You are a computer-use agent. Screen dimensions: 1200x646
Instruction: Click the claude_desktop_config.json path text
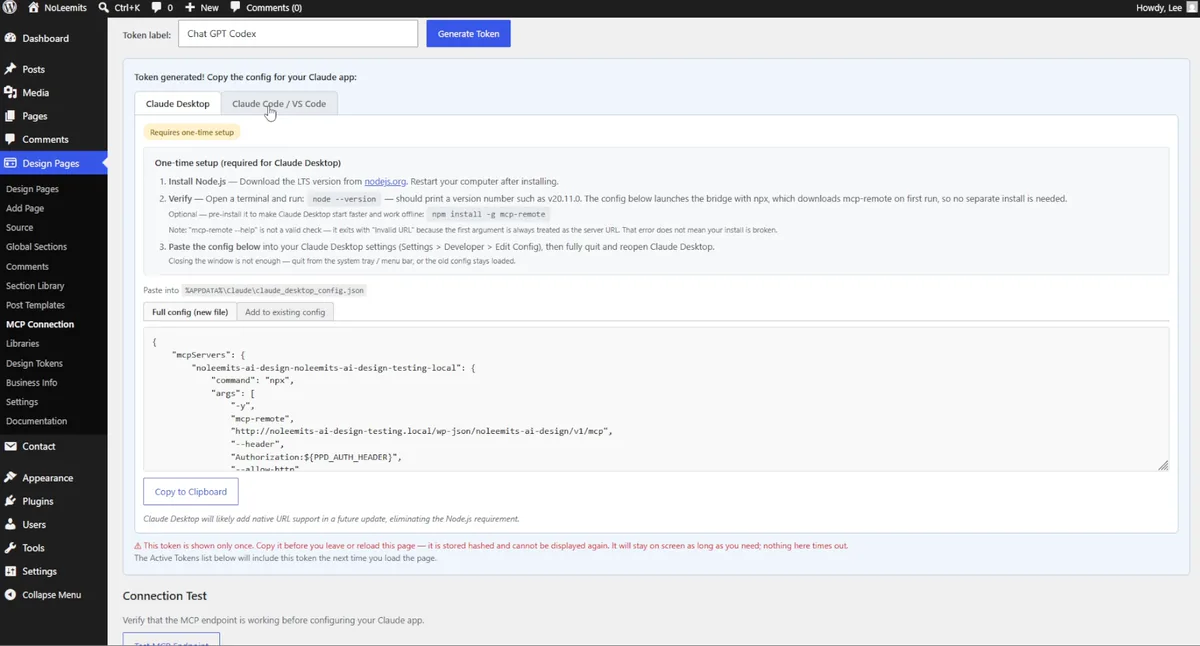pos(274,290)
